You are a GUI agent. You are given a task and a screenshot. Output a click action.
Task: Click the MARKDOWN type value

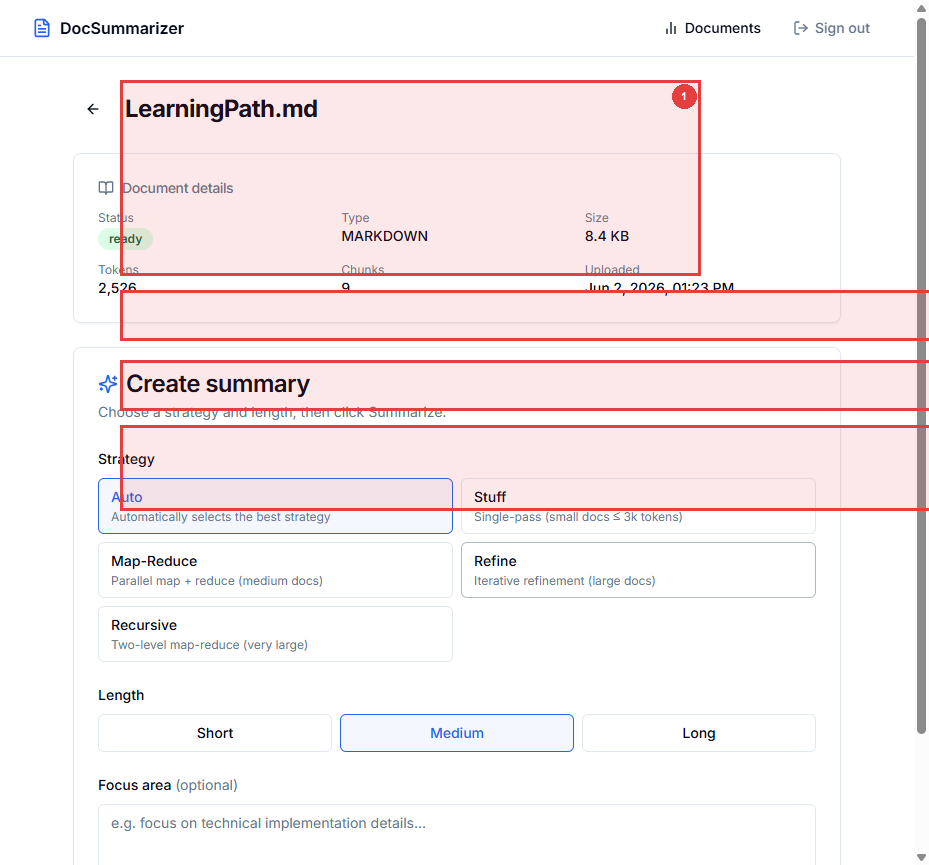tap(385, 236)
